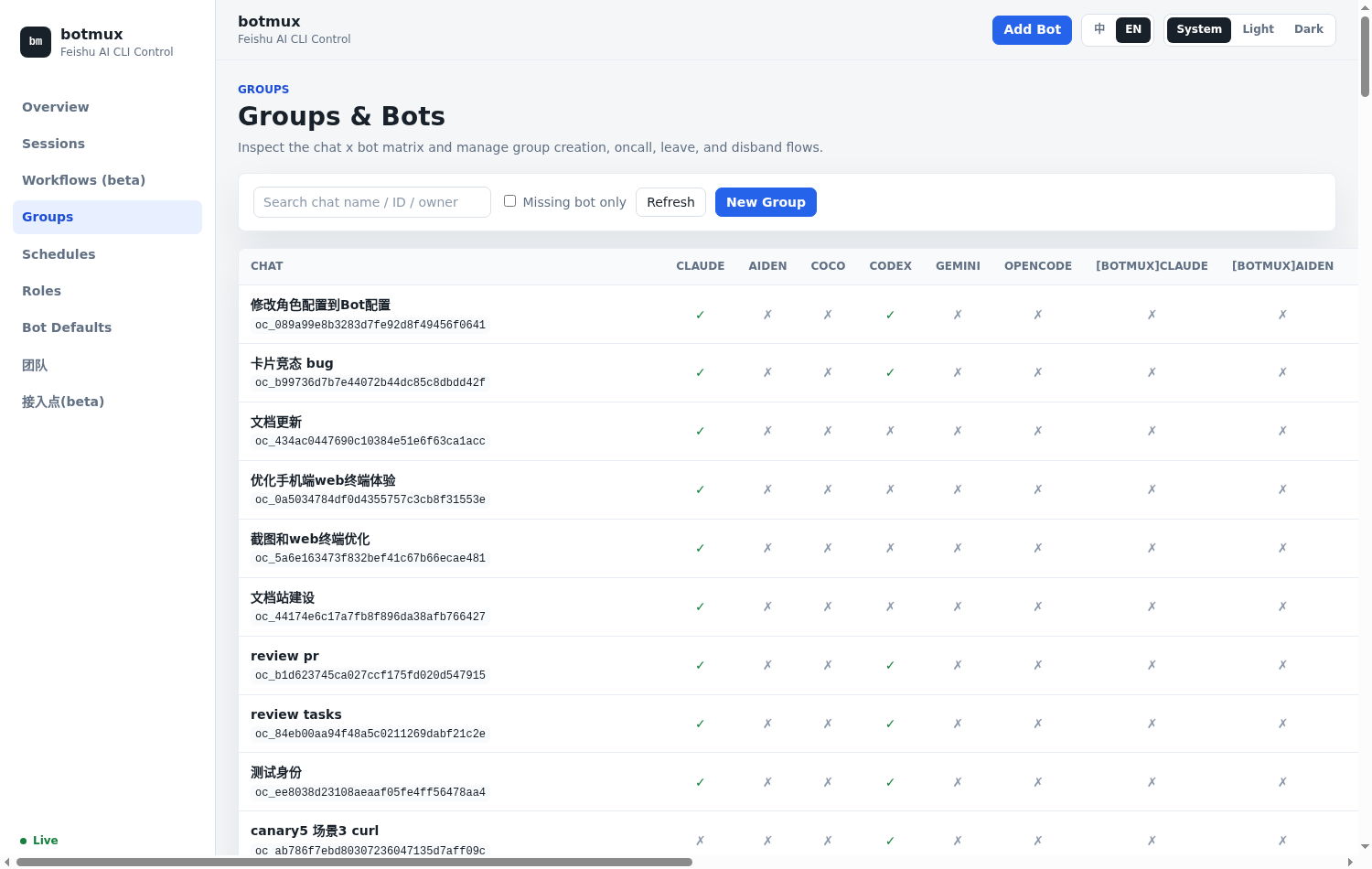
Task: Click the OPENCODE column header
Action: pos(1038,266)
